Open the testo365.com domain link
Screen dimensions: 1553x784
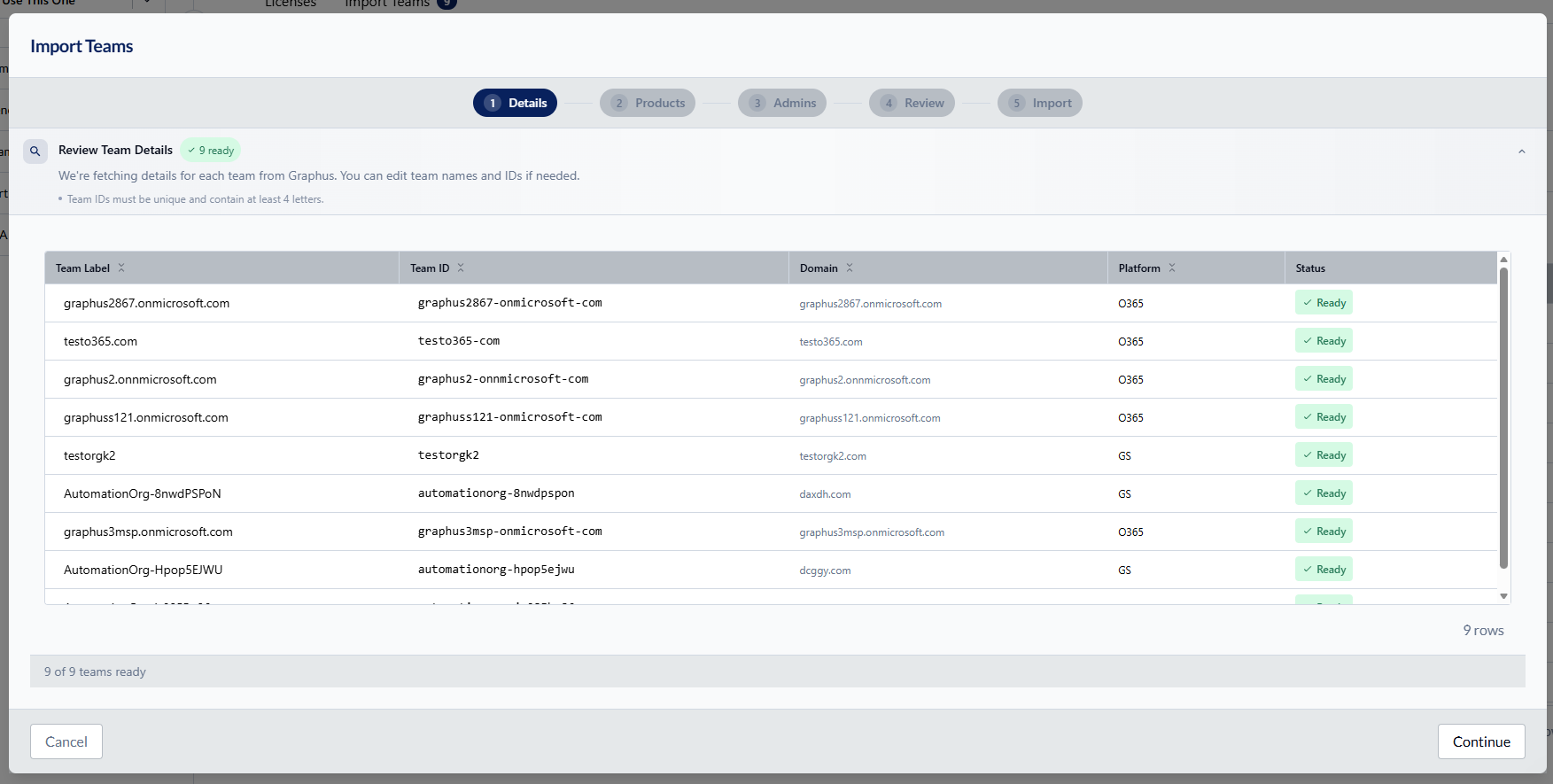point(830,342)
